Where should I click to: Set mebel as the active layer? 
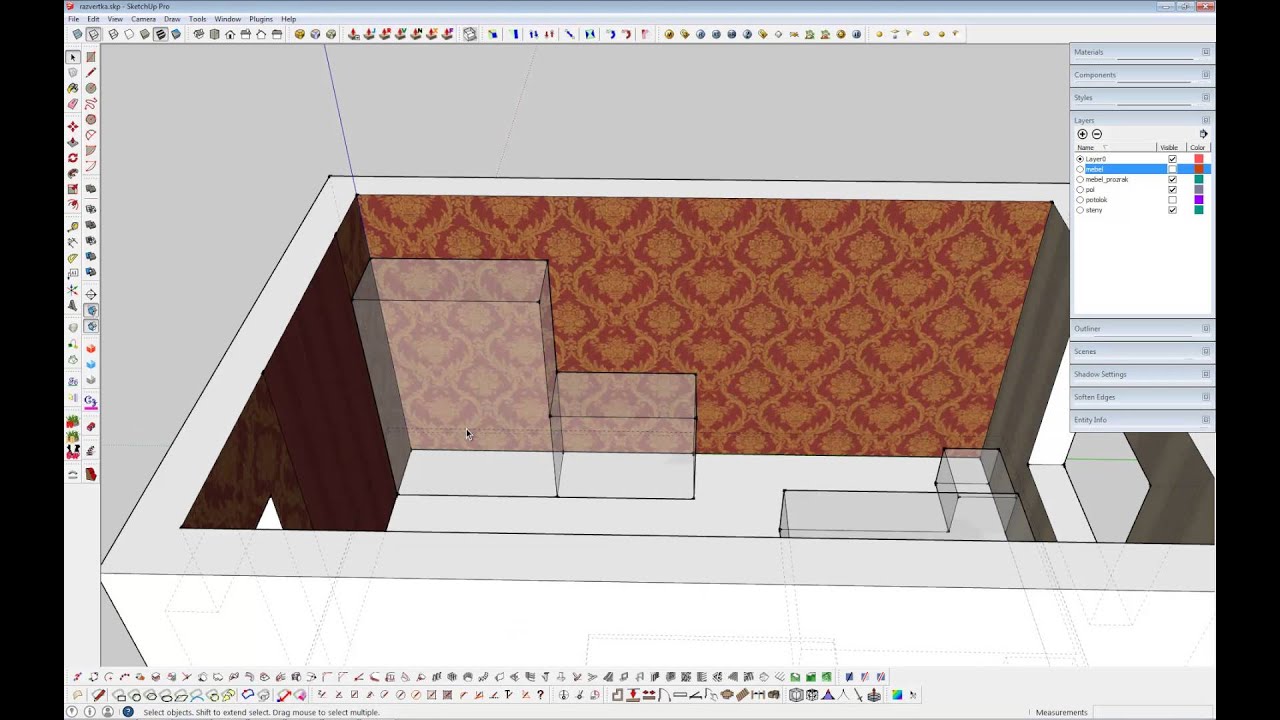coord(1080,169)
